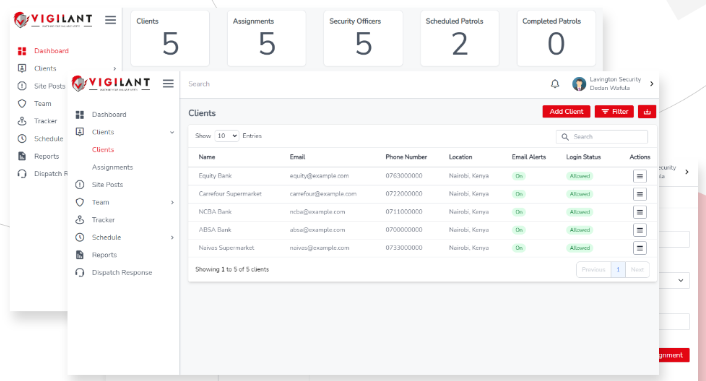Click the Completed Patrols card
This screenshot has height=381, width=706.
point(556,38)
